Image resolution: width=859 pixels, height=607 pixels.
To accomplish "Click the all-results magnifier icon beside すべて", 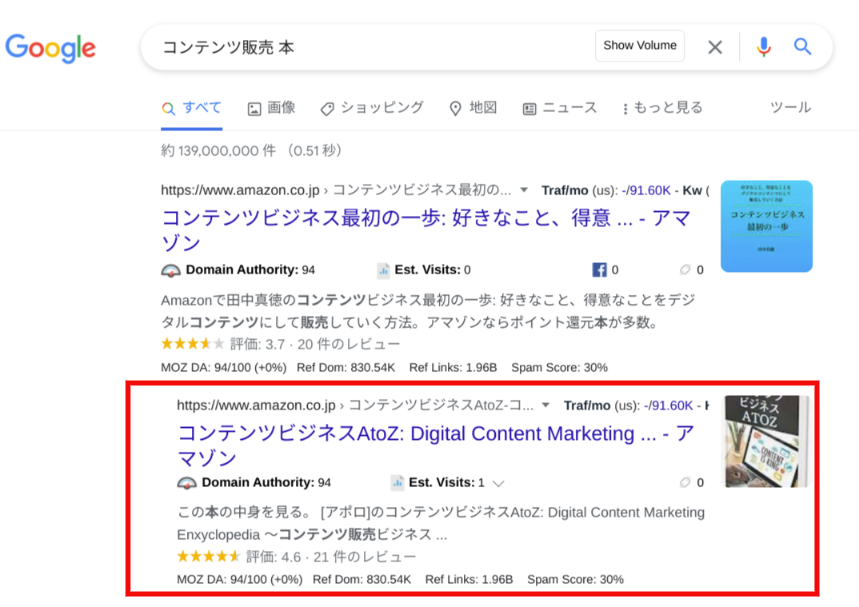I will point(169,108).
